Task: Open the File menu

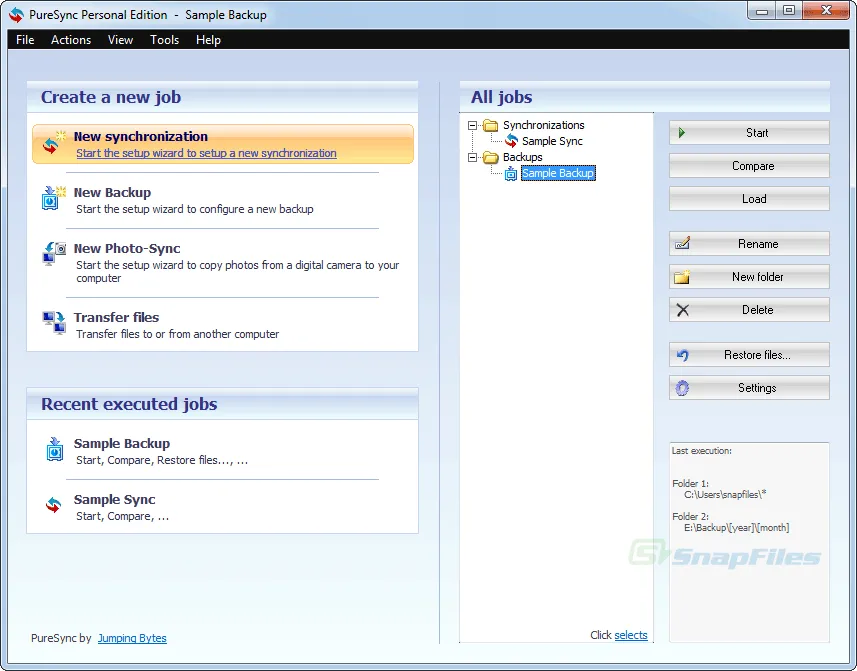Action: click(25, 40)
